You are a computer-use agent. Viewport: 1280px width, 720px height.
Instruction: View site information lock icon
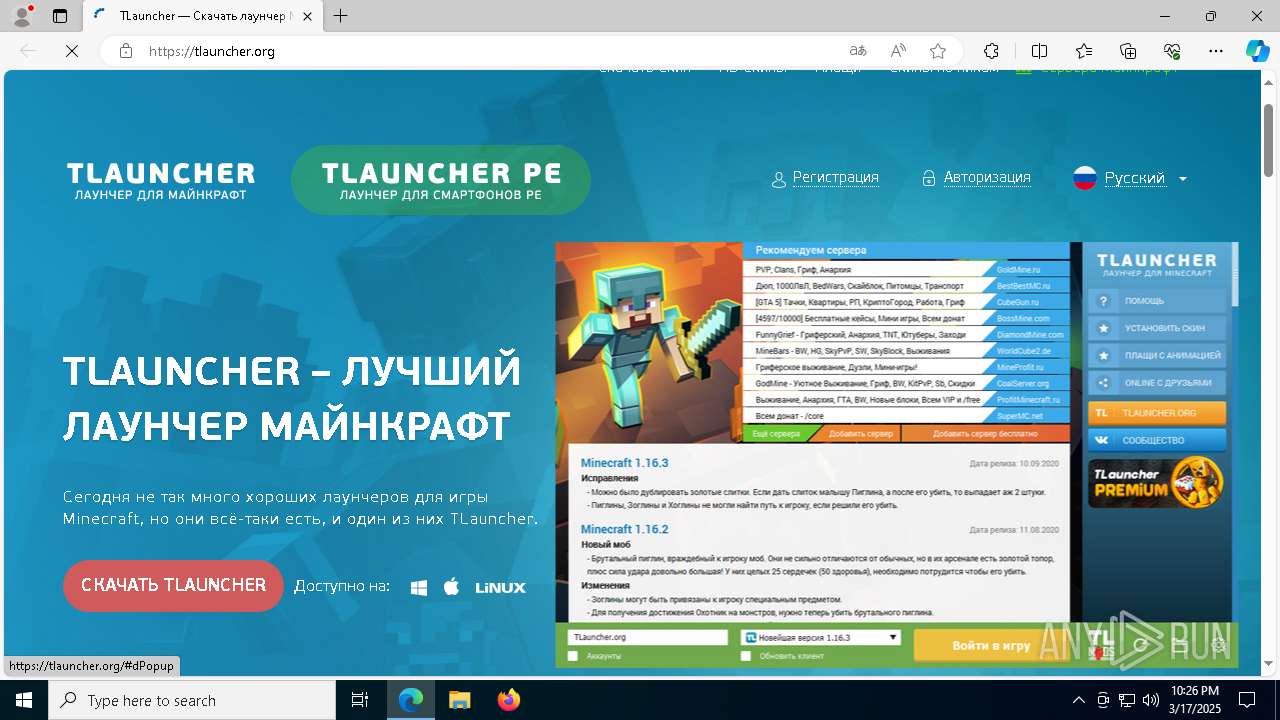click(125, 51)
